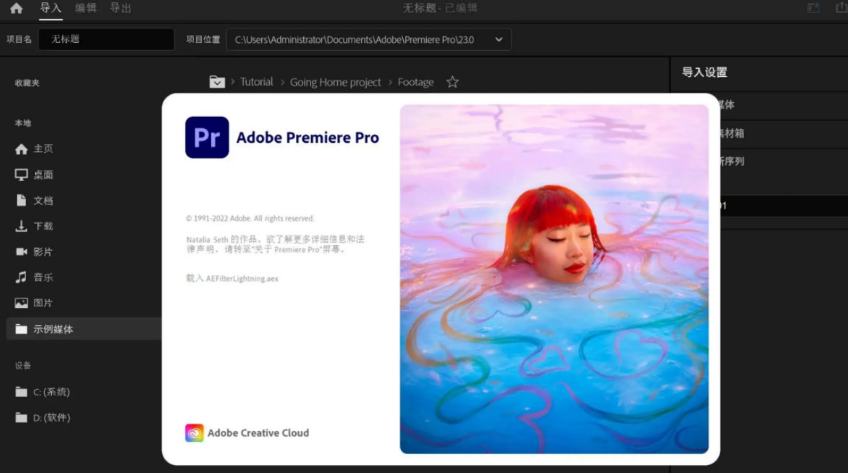Screen dimensions: 848x473
Task: Click the music note icon beside 音乐
Action: pyautogui.click(x=21, y=277)
